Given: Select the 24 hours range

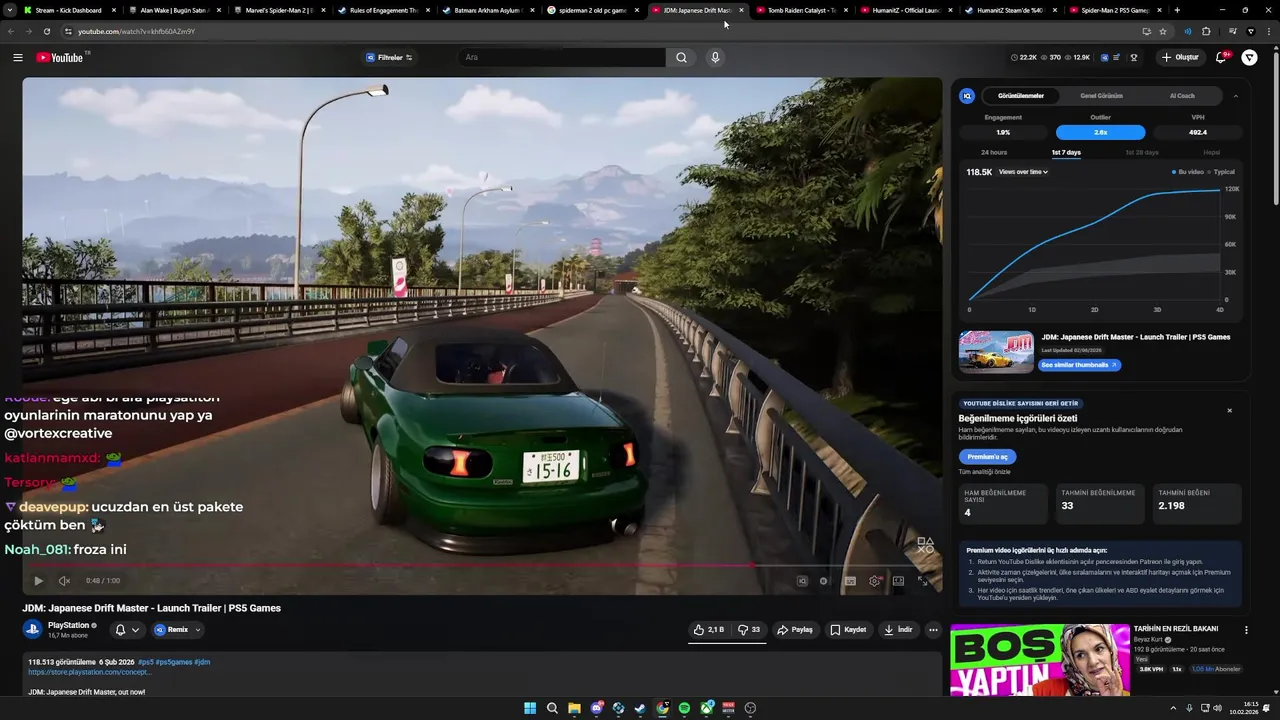Looking at the screenshot, I should click(x=994, y=153).
